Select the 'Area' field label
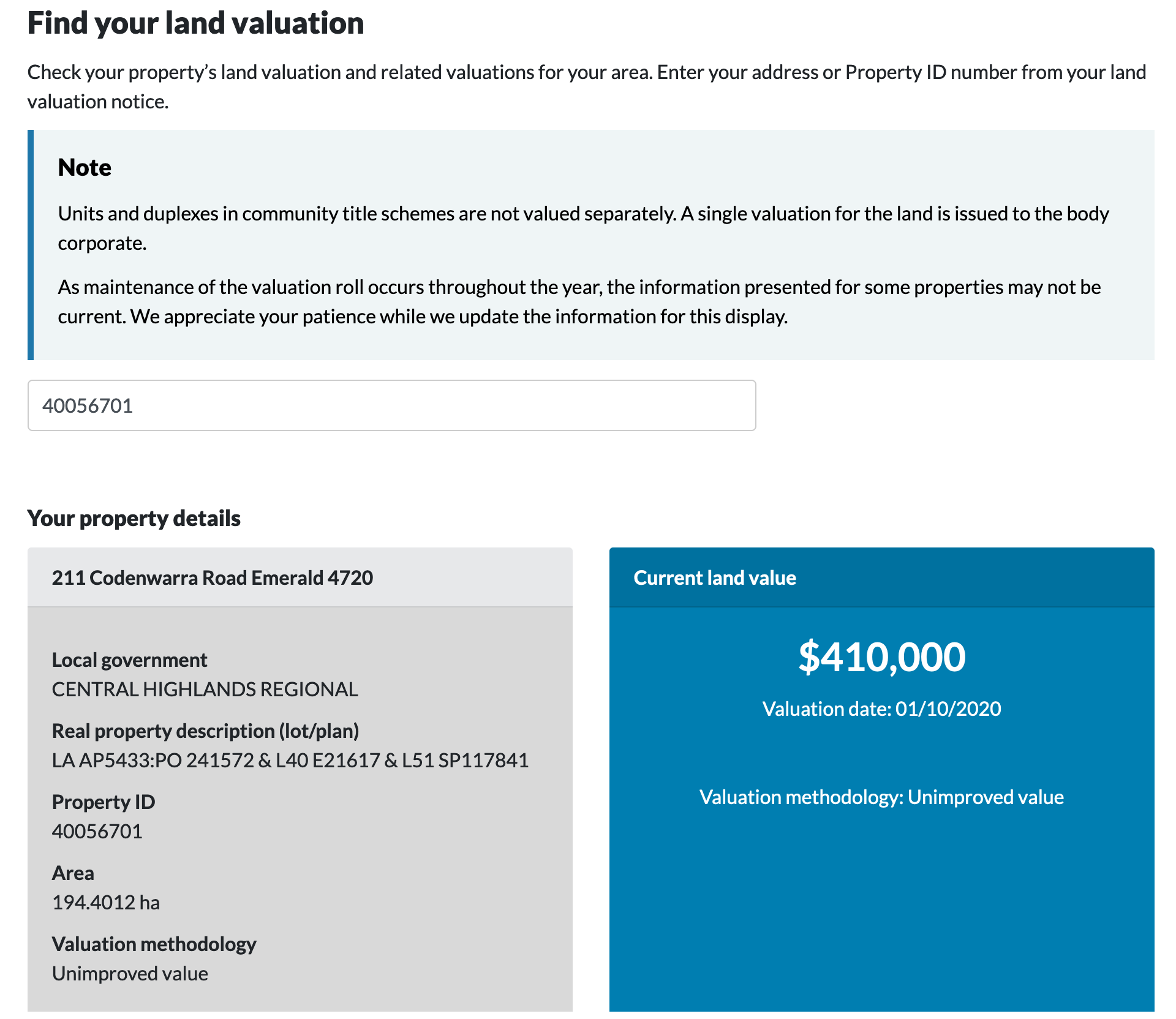Screen dimensions: 1176x1019 click(x=73, y=873)
